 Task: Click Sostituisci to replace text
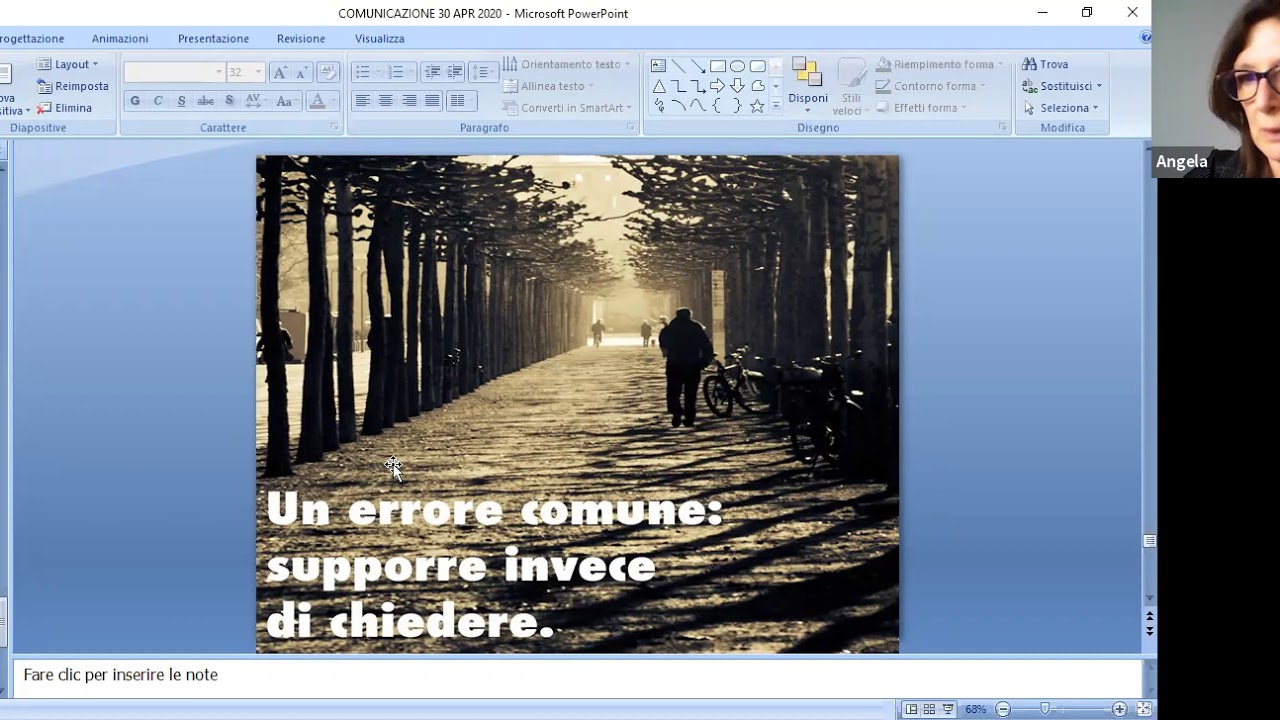tap(1063, 86)
